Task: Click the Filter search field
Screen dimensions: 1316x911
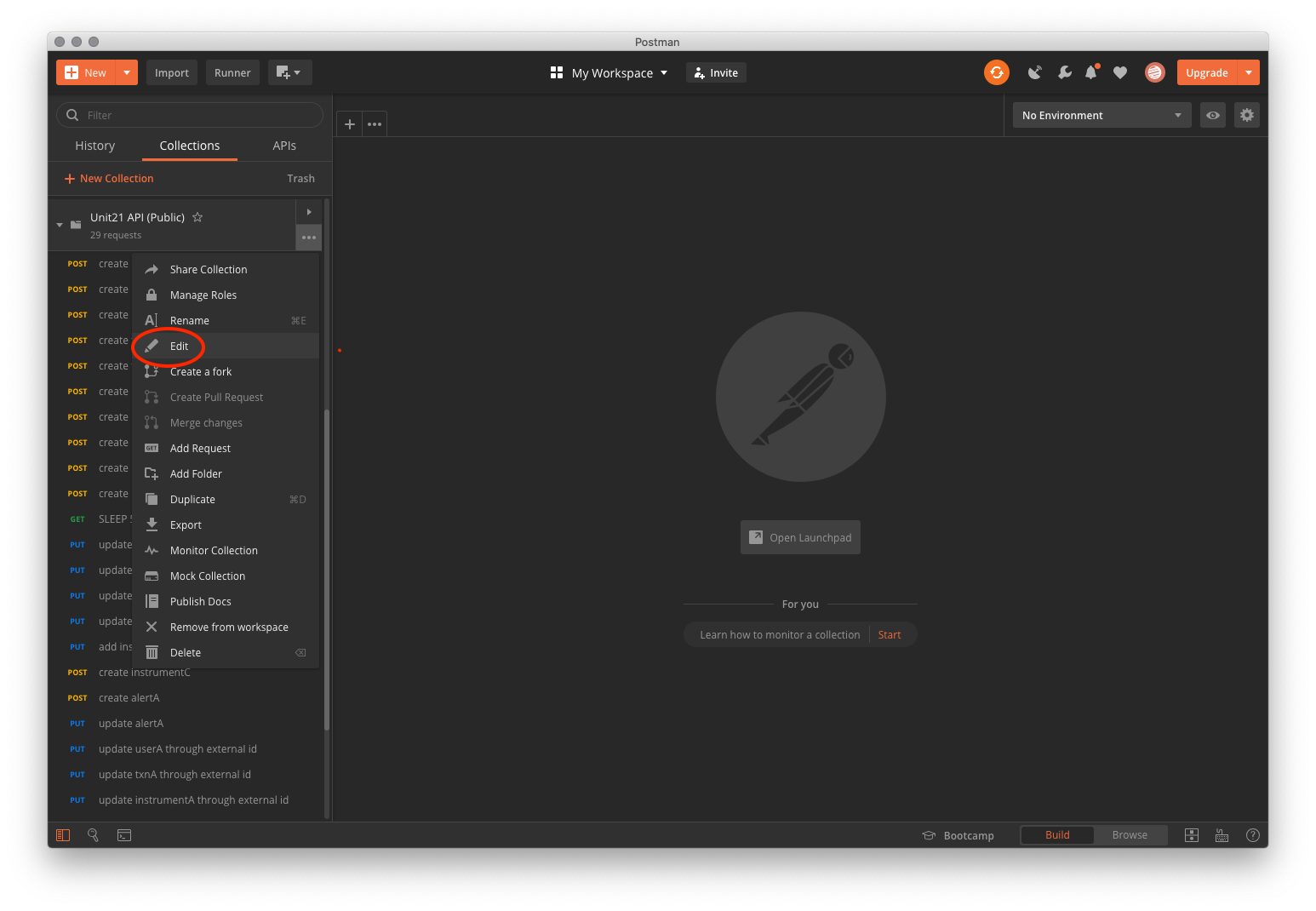Action: [190, 115]
